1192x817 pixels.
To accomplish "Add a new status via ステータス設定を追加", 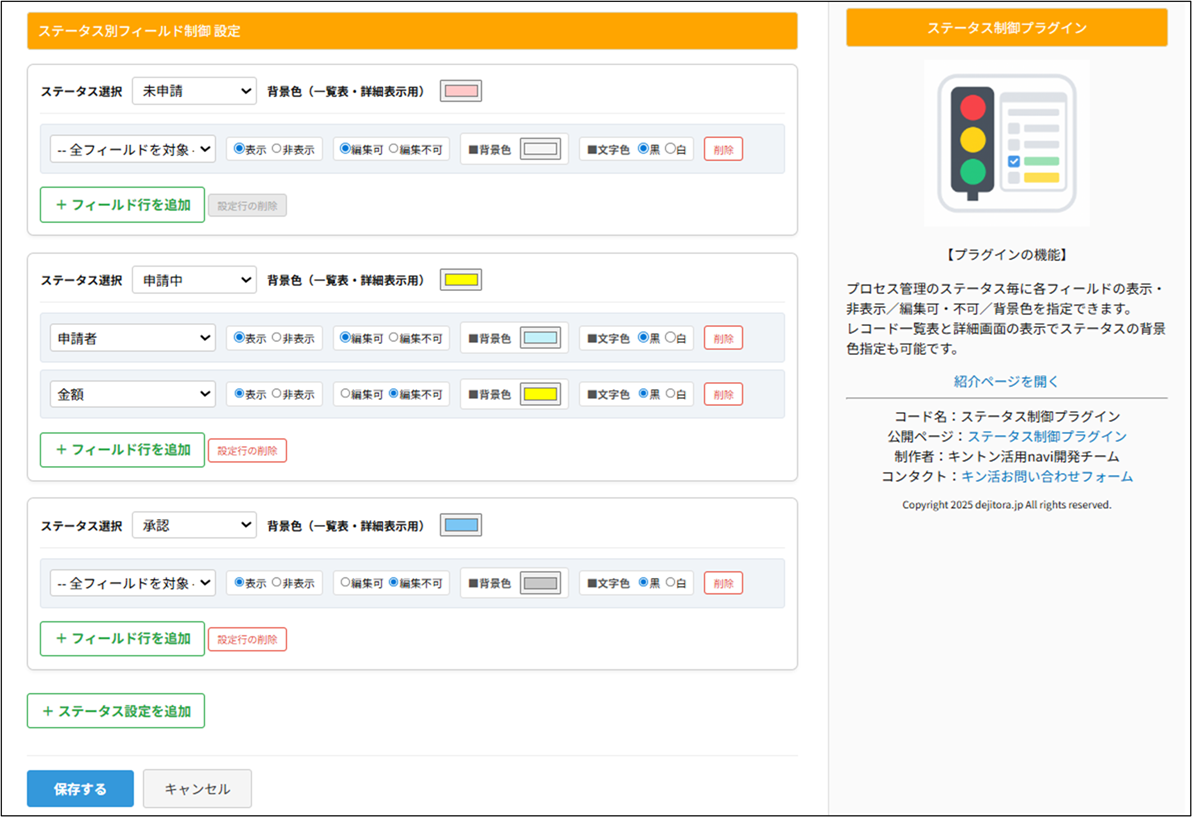I will (116, 711).
